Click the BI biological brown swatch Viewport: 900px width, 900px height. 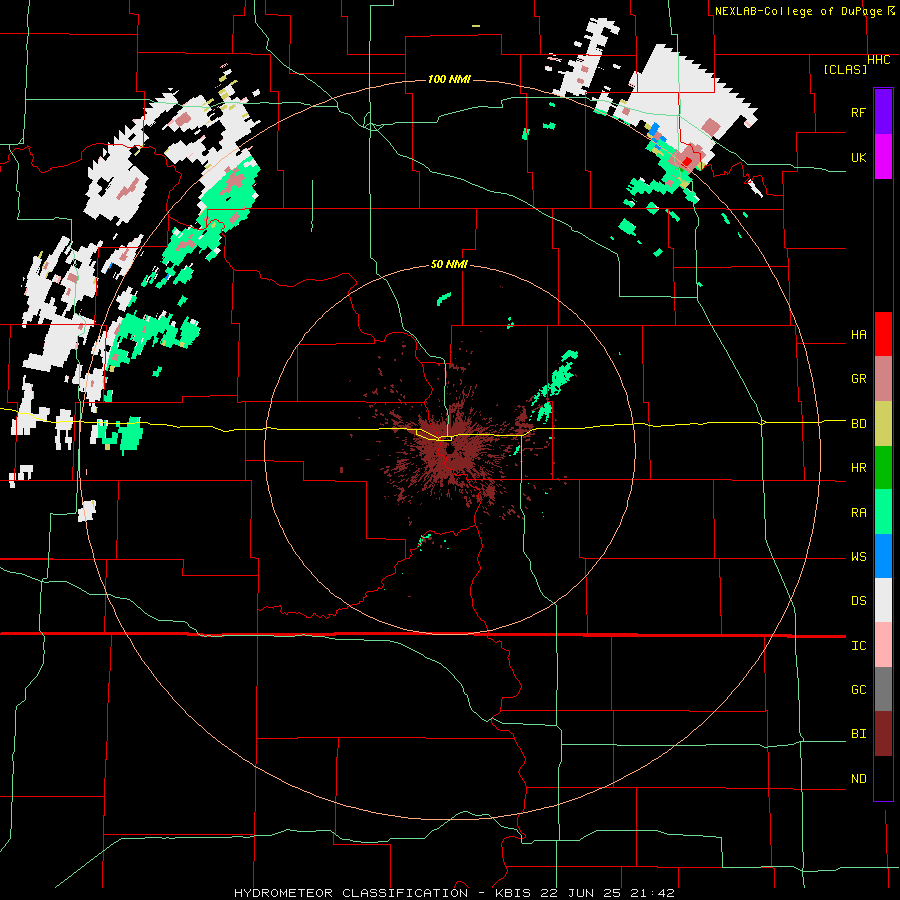pos(883,734)
